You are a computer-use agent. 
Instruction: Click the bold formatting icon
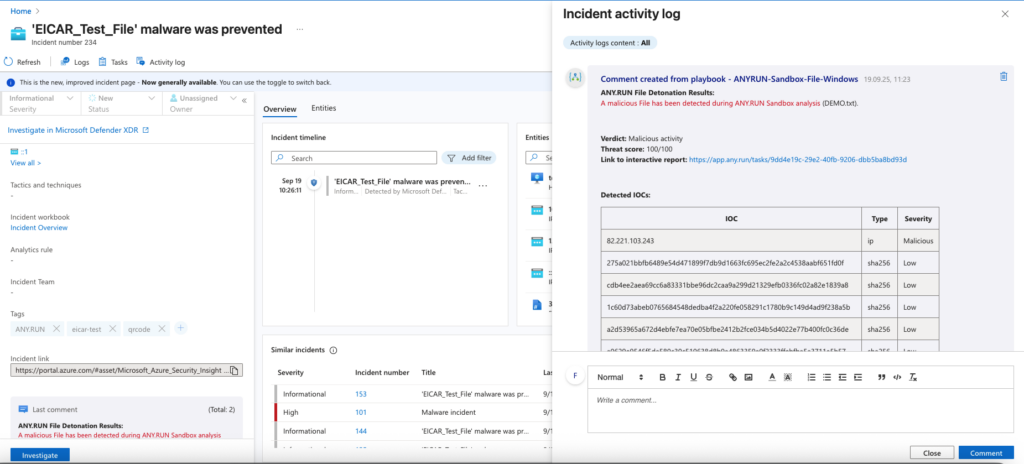(x=662, y=377)
